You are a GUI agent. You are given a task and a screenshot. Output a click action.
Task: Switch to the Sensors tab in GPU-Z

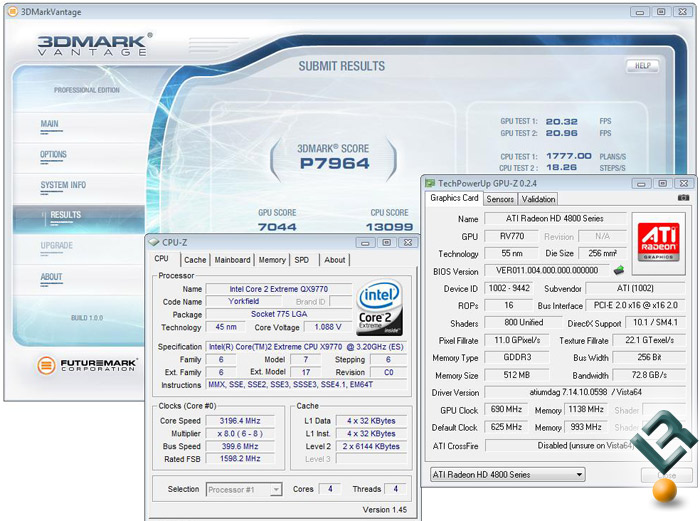point(500,199)
